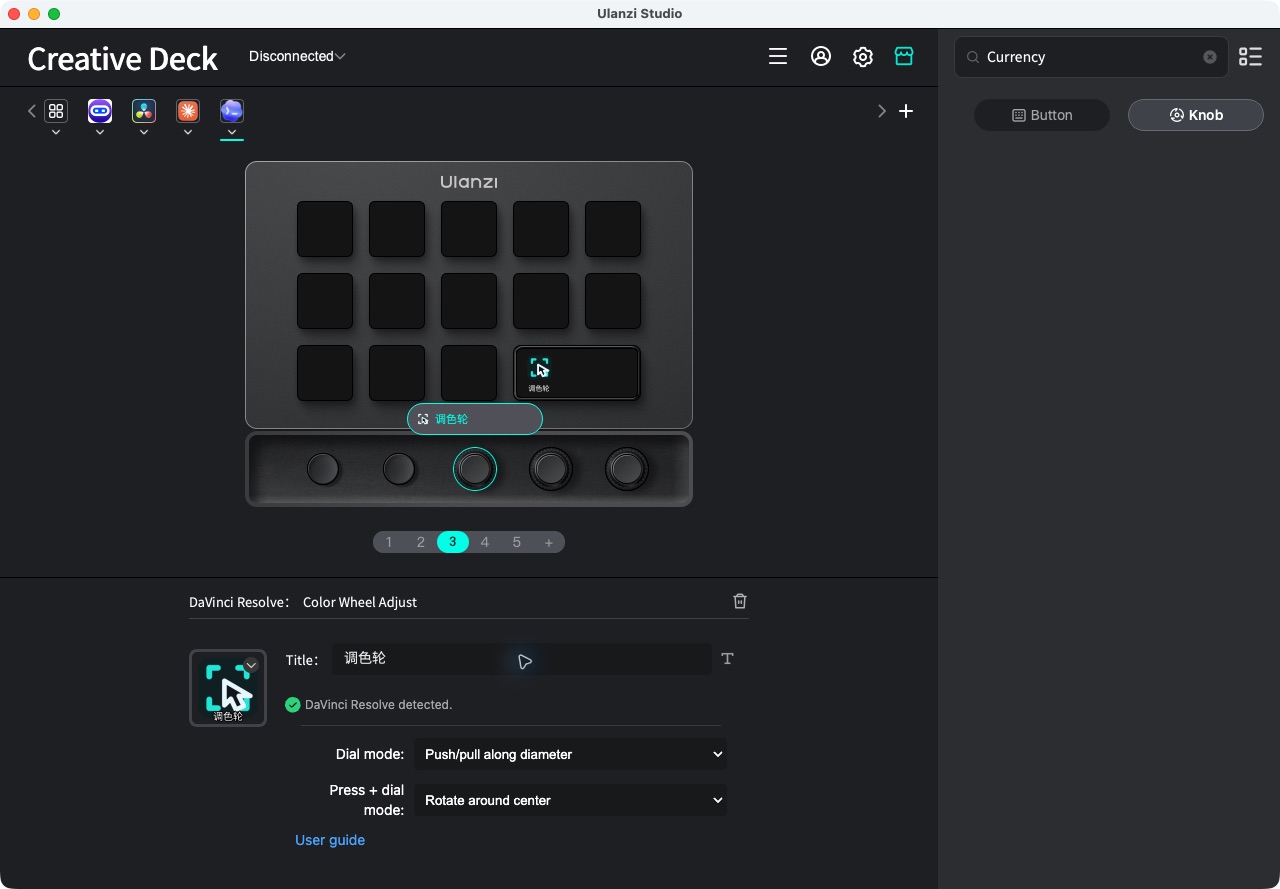Delete the Color Wheel Adjust action

pos(740,601)
